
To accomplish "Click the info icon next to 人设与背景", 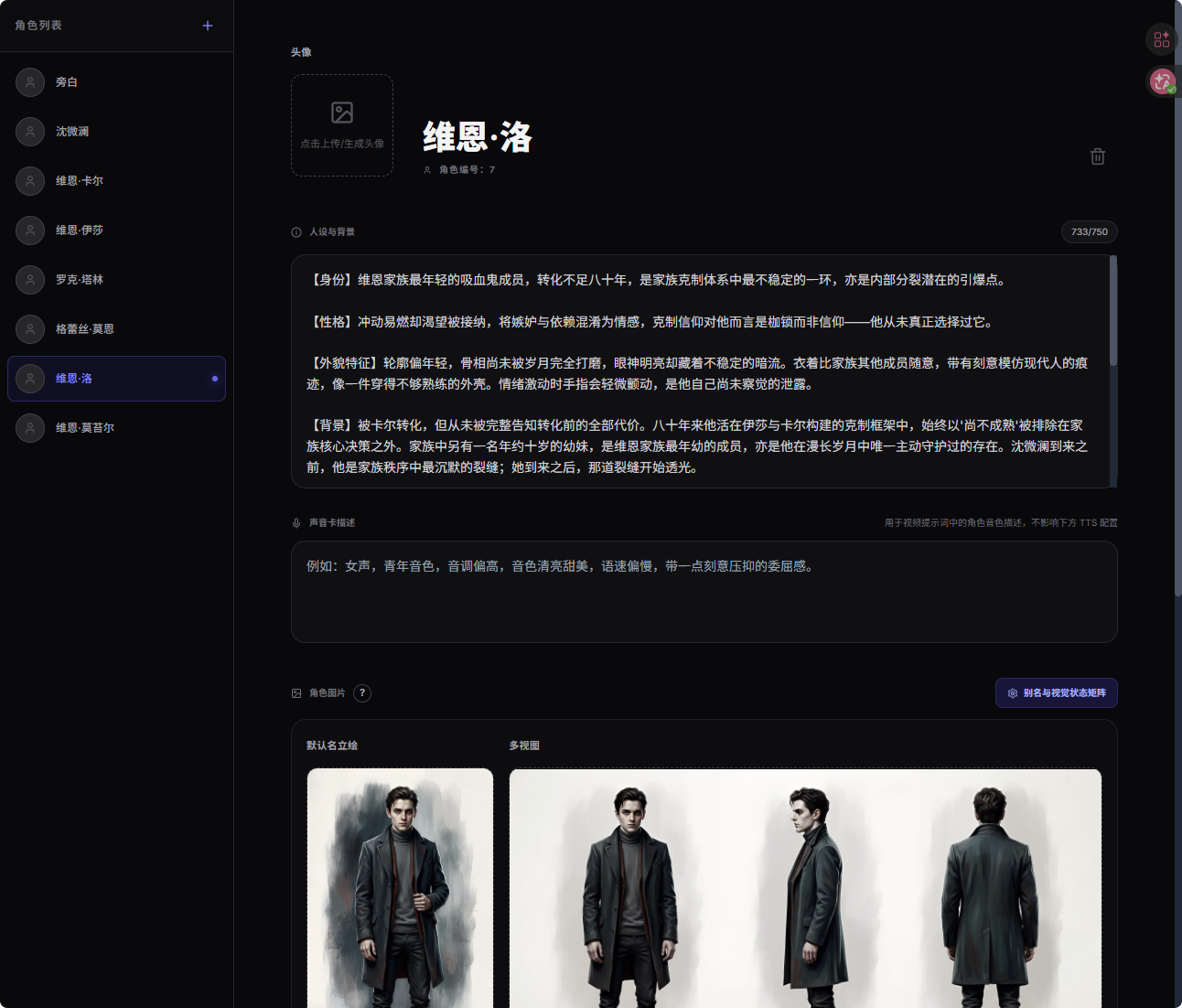I will point(294,231).
